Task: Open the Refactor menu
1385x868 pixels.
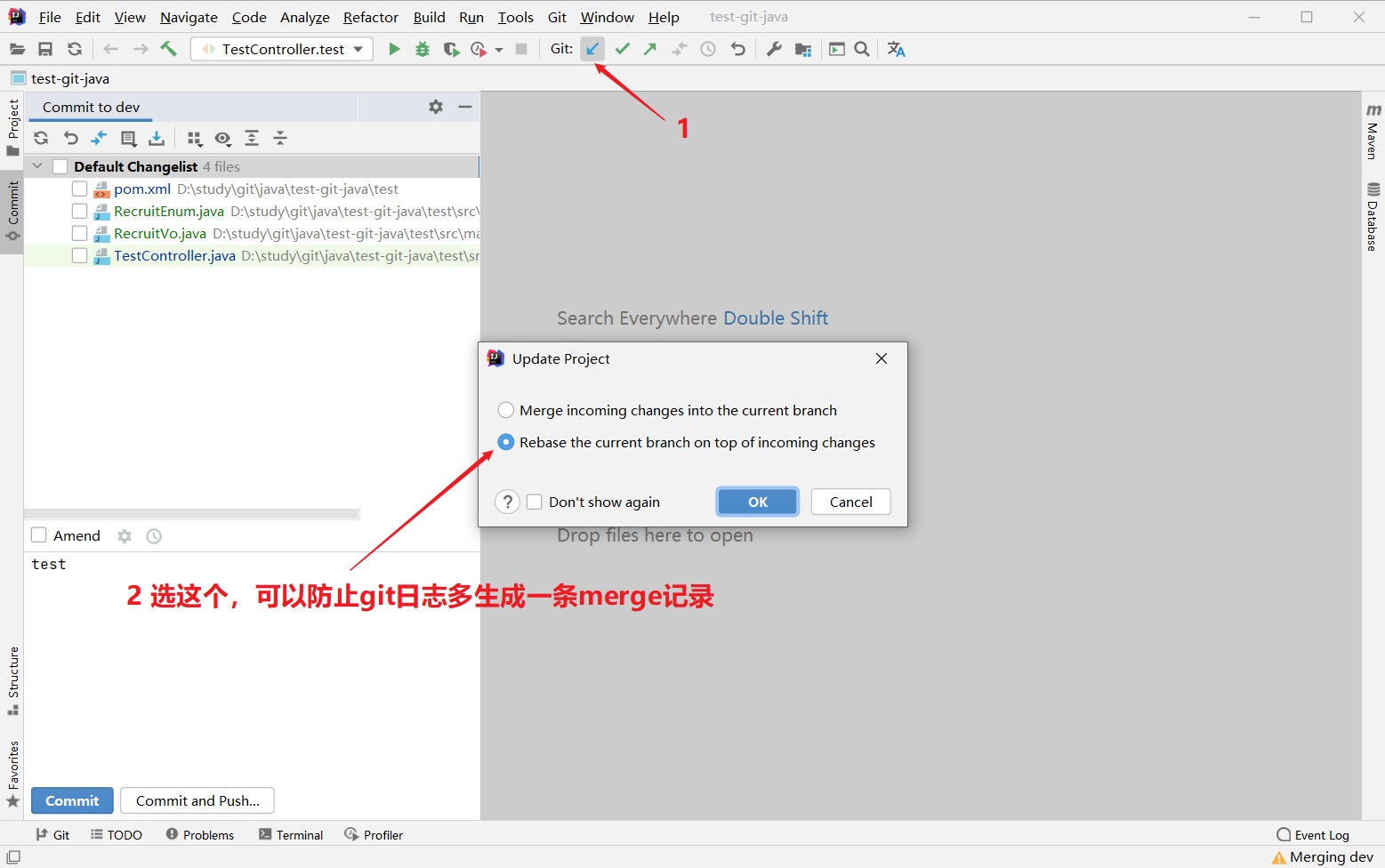Action: point(370,17)
